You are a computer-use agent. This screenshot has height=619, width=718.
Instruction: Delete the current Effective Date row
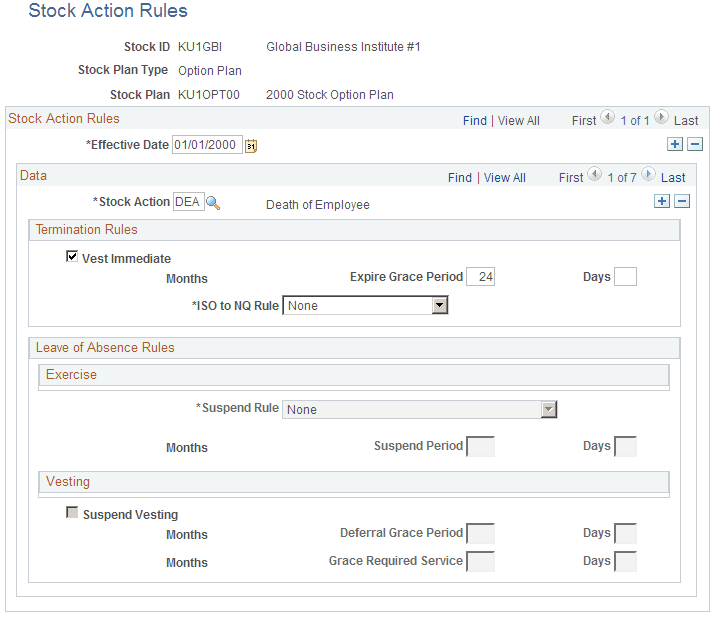click(x=695, y=144)
